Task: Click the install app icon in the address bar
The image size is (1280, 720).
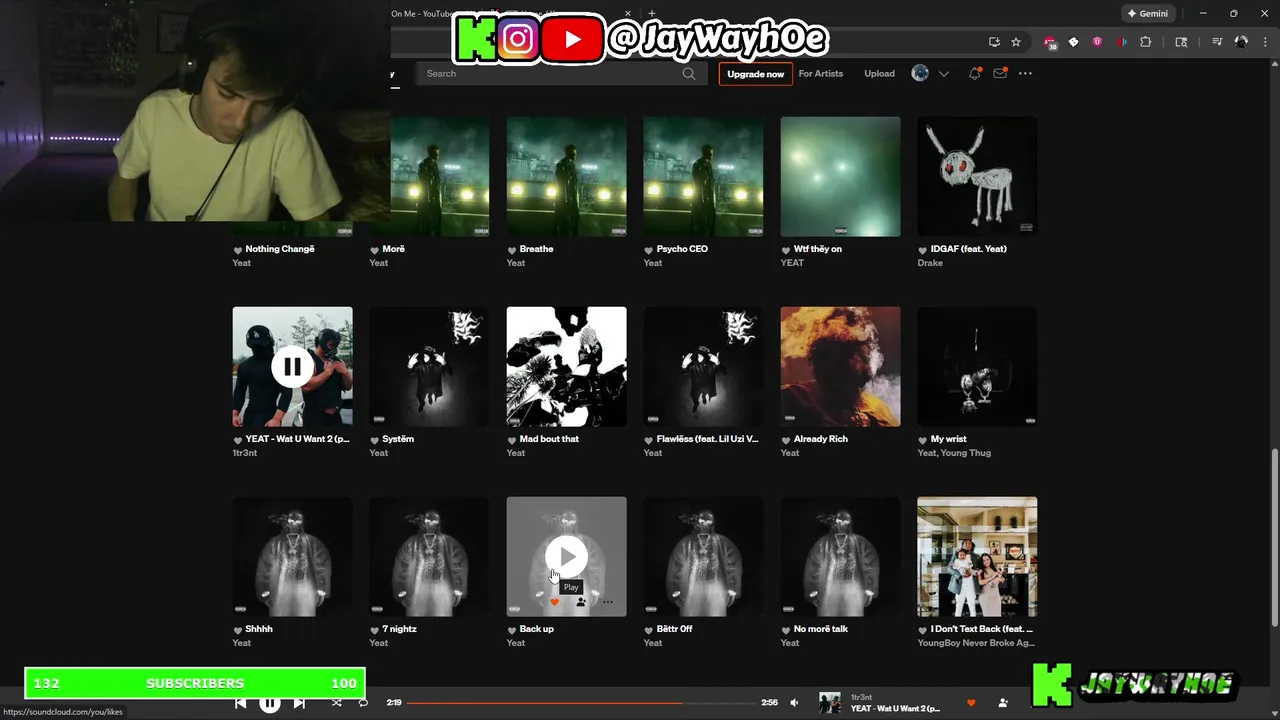Action: 994,42
